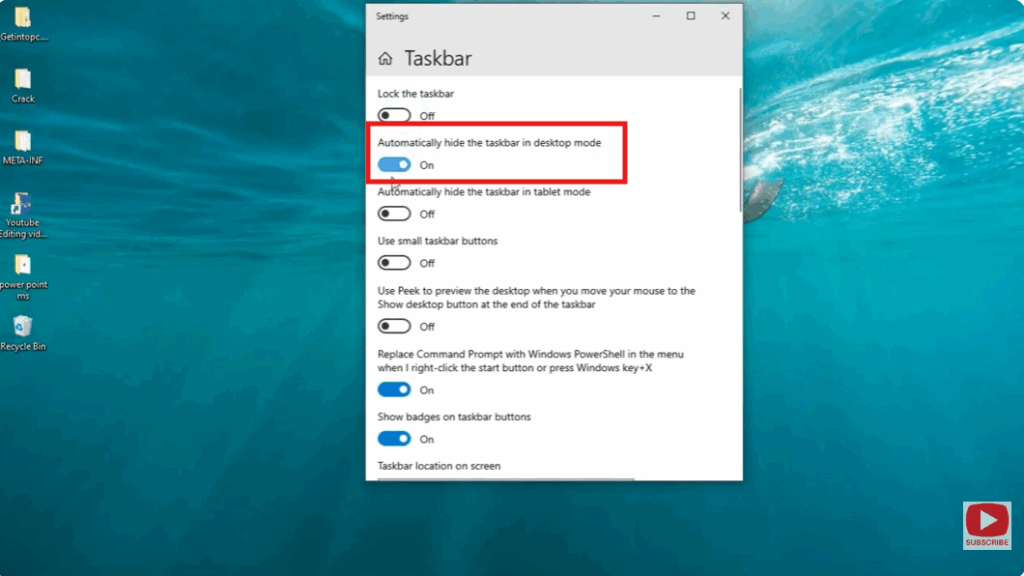This screenshot has height=576, width=1024.
Task: Enable automatically hide taskbar in tablet mode
Action: [x=394, y=213]
